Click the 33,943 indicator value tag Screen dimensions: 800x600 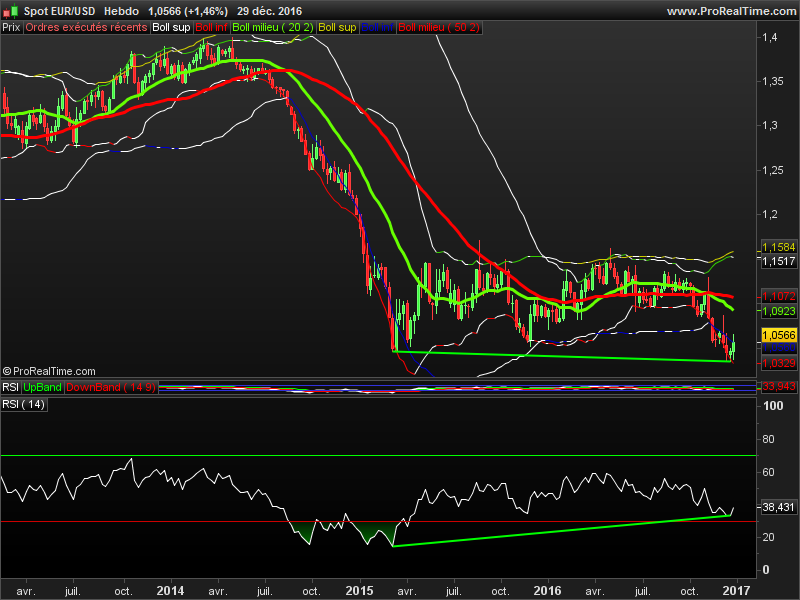(779, 386)
